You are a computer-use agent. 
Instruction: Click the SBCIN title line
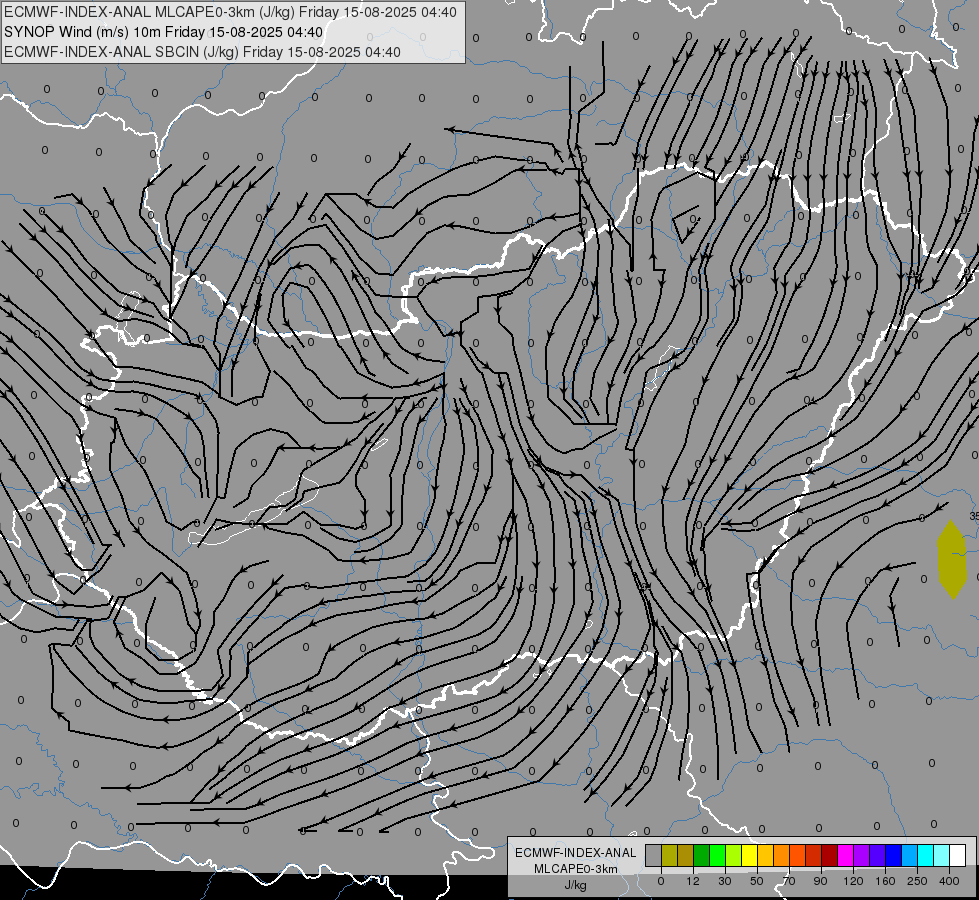pos(202,52)
